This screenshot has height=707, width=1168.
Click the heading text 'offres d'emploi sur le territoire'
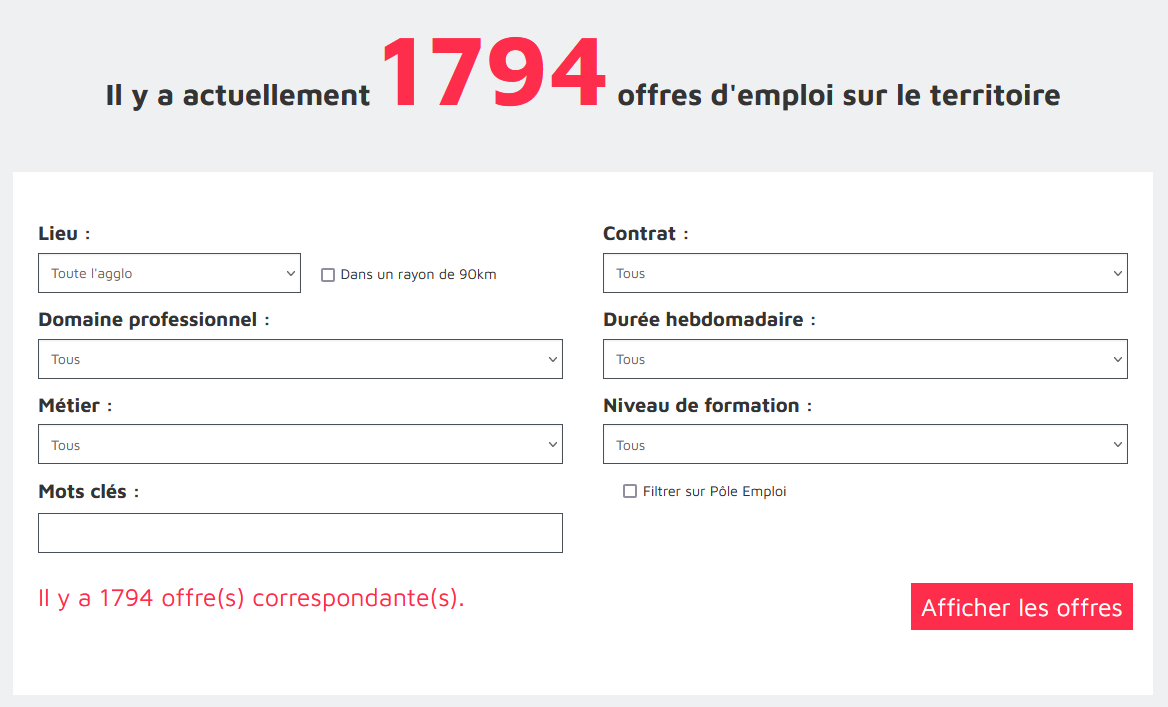(x=838, y=96)
